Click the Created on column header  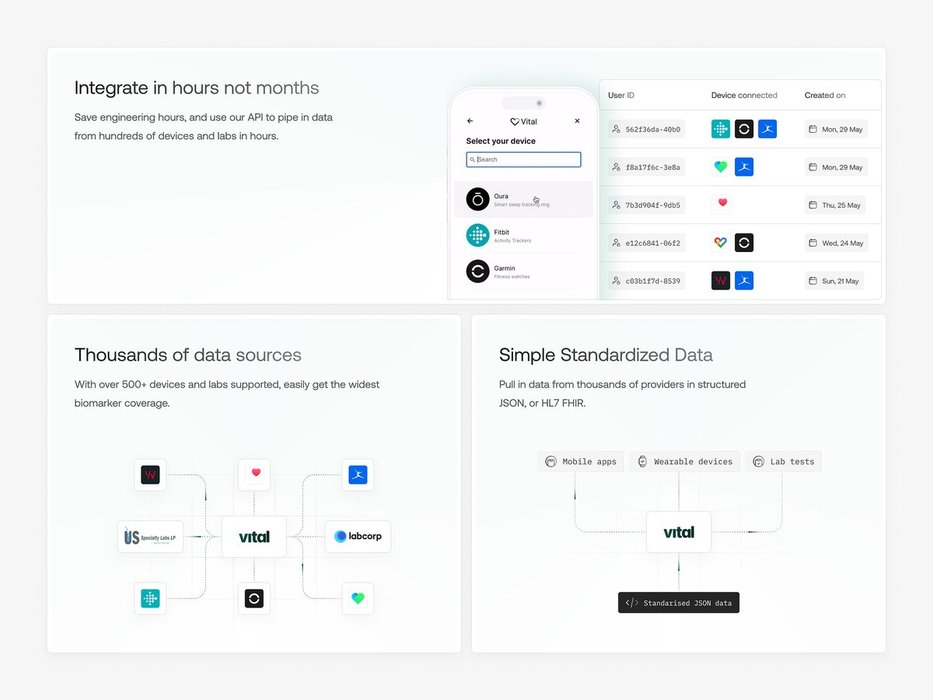pyautogui.click(x=825, y=95)
